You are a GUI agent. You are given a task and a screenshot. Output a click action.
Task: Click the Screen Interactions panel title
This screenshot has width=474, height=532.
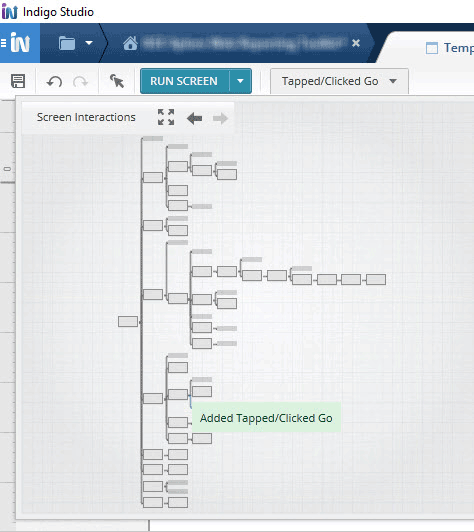86,117
